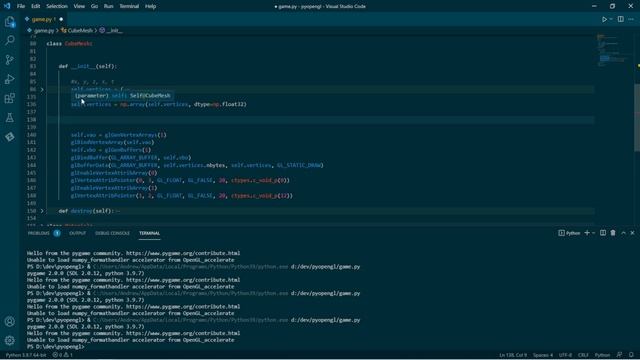Open the Testing flask view

click(x=10, y=118)
